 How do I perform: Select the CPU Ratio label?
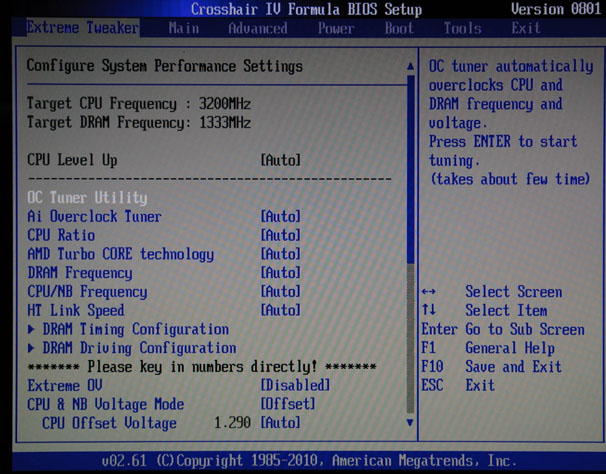(61, 235)
